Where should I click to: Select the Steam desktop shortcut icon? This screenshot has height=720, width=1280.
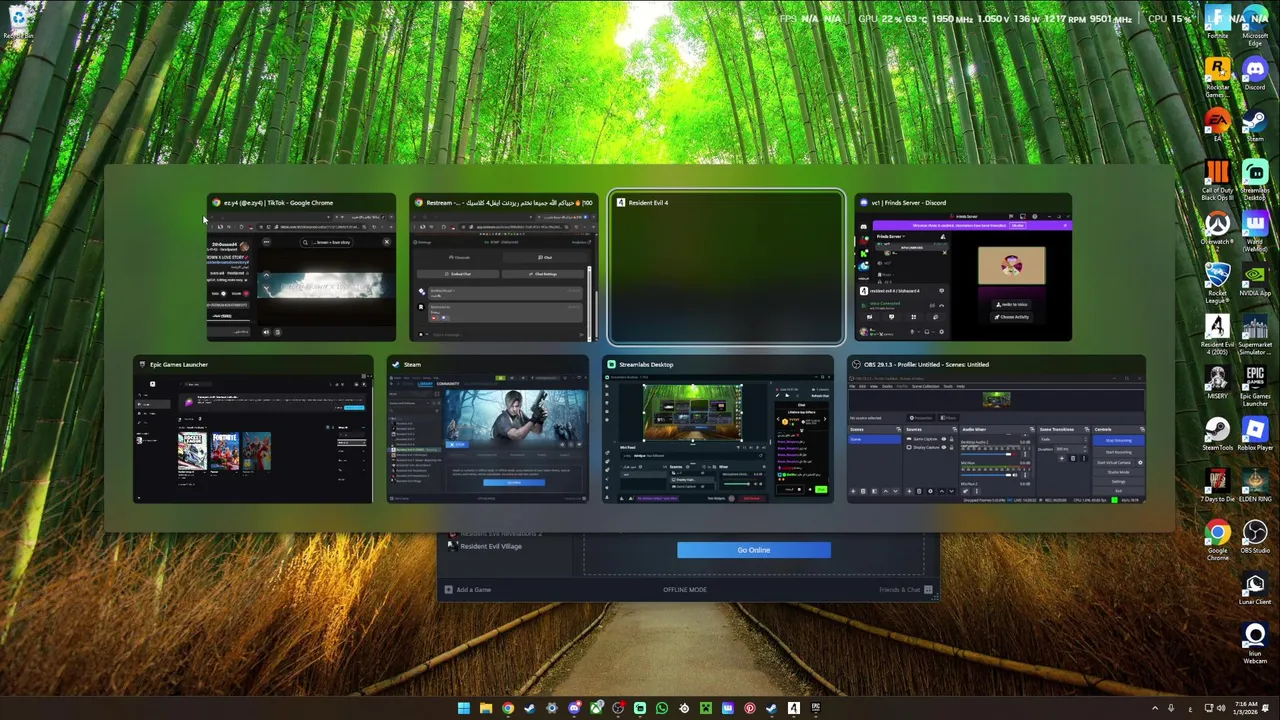pos(1255,121)
